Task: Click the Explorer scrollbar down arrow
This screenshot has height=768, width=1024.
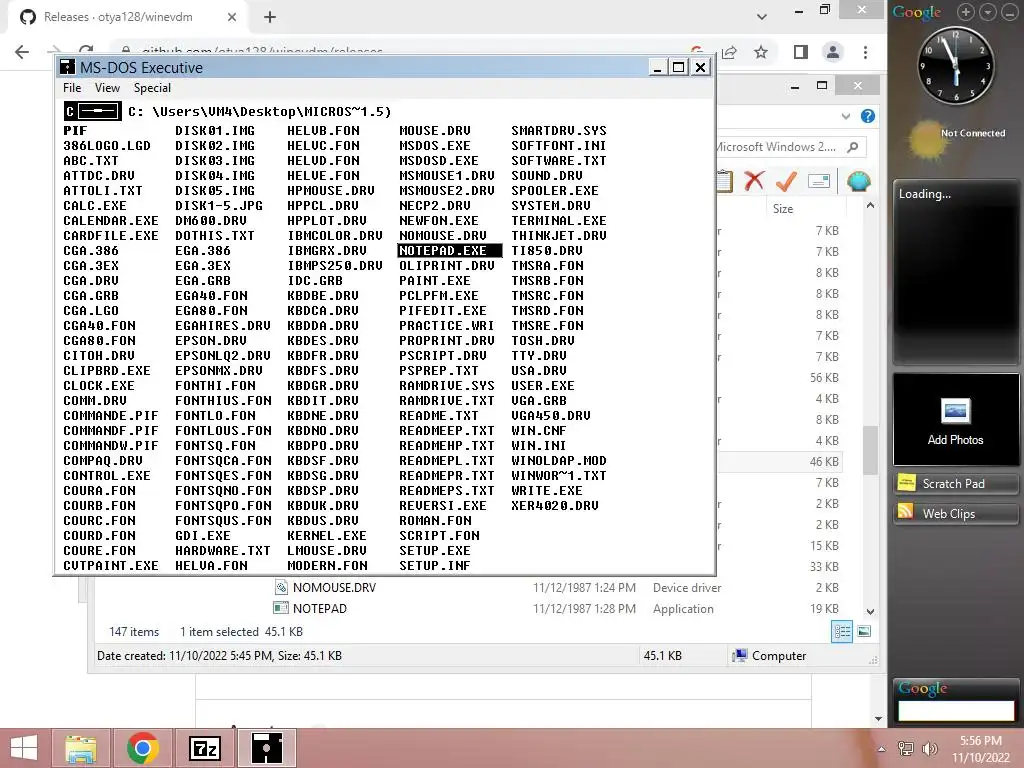Action: pos(870,611)
